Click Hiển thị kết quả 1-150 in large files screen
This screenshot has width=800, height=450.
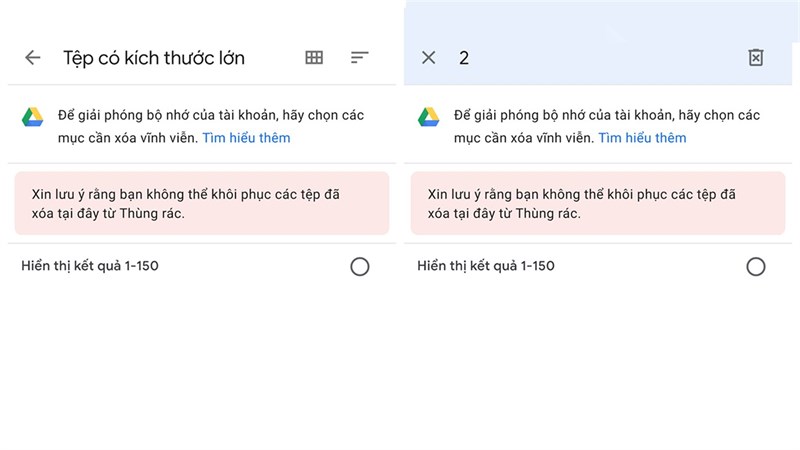pos(90,266)
